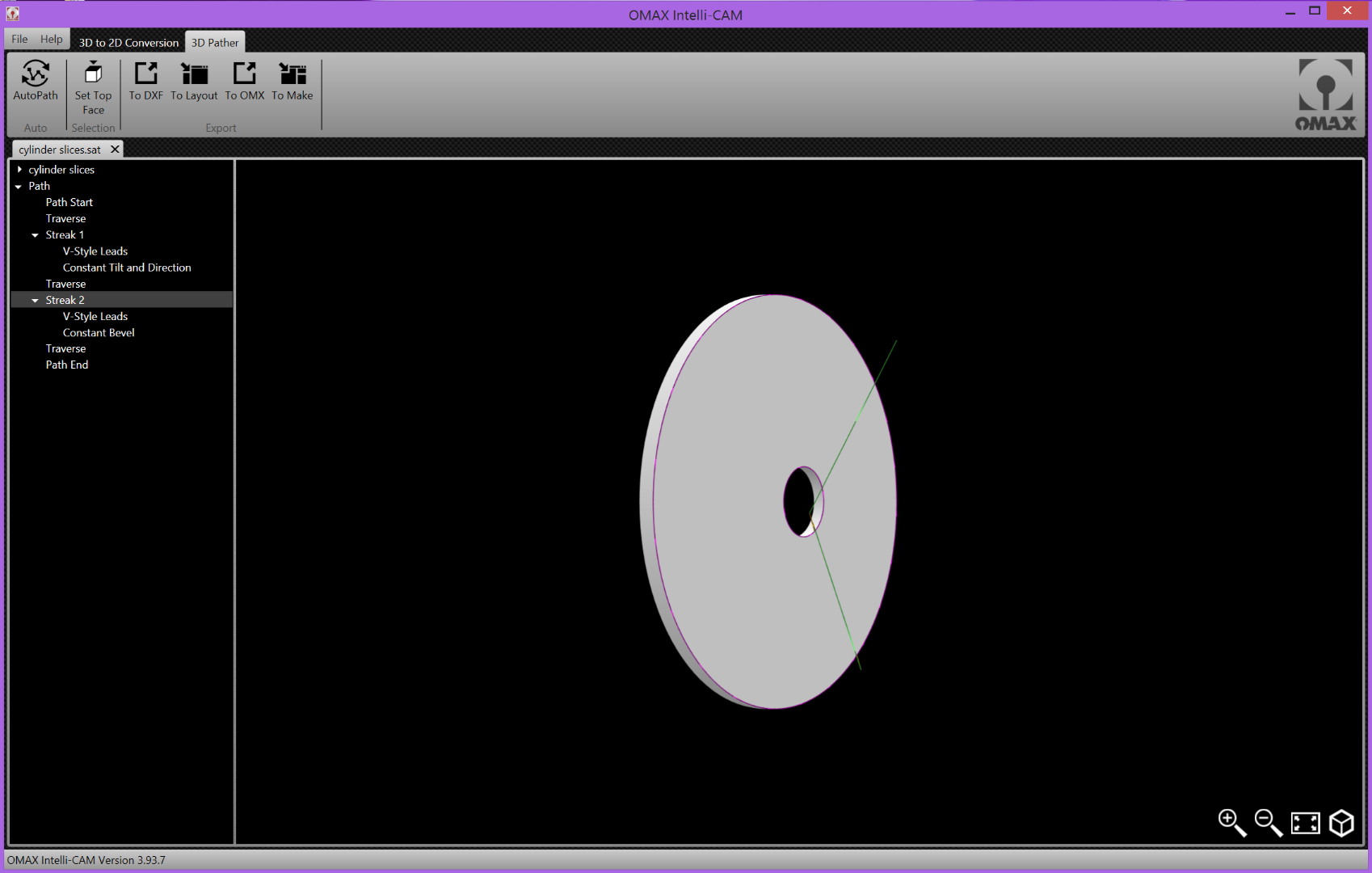The image size is (1372, 873).
Task: Export using To OMX
Action: (245, 81)
